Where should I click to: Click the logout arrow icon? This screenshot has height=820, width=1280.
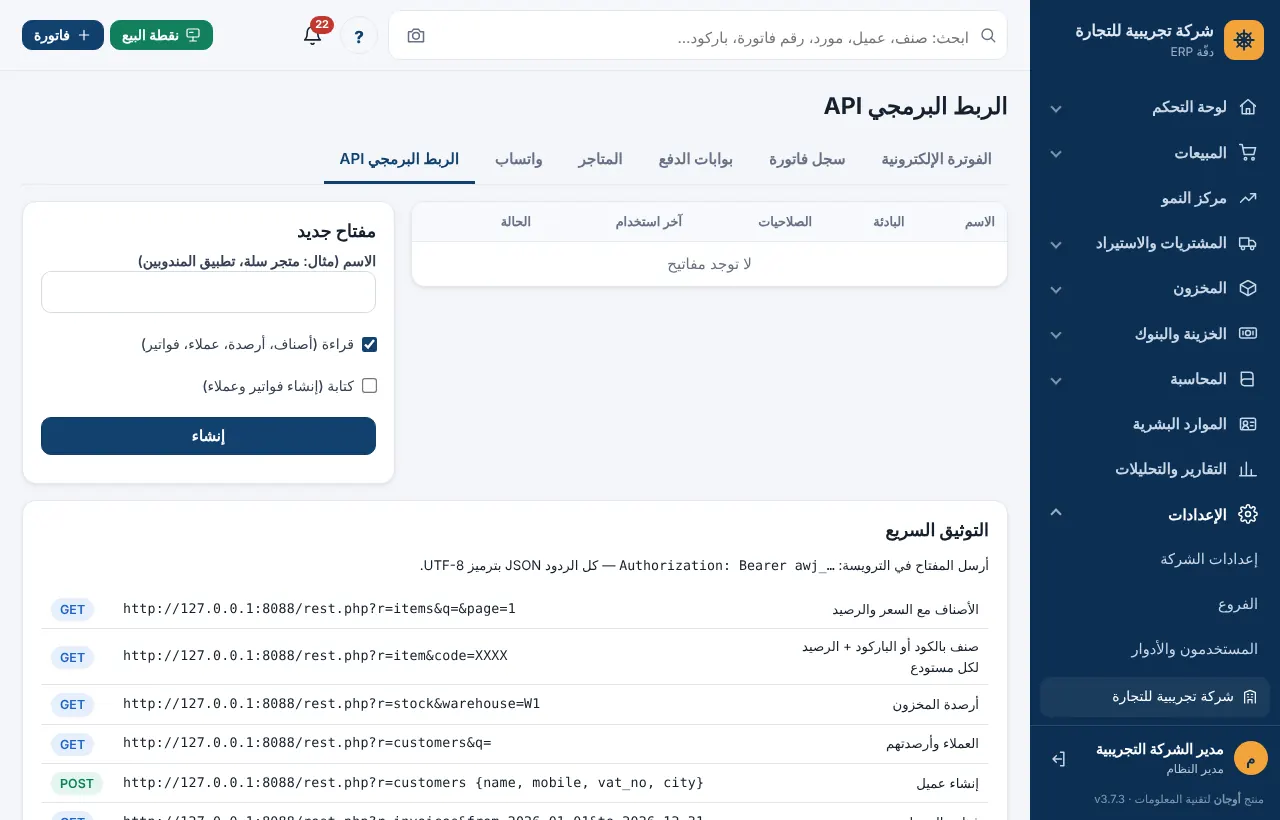(x=1058, y=759)
